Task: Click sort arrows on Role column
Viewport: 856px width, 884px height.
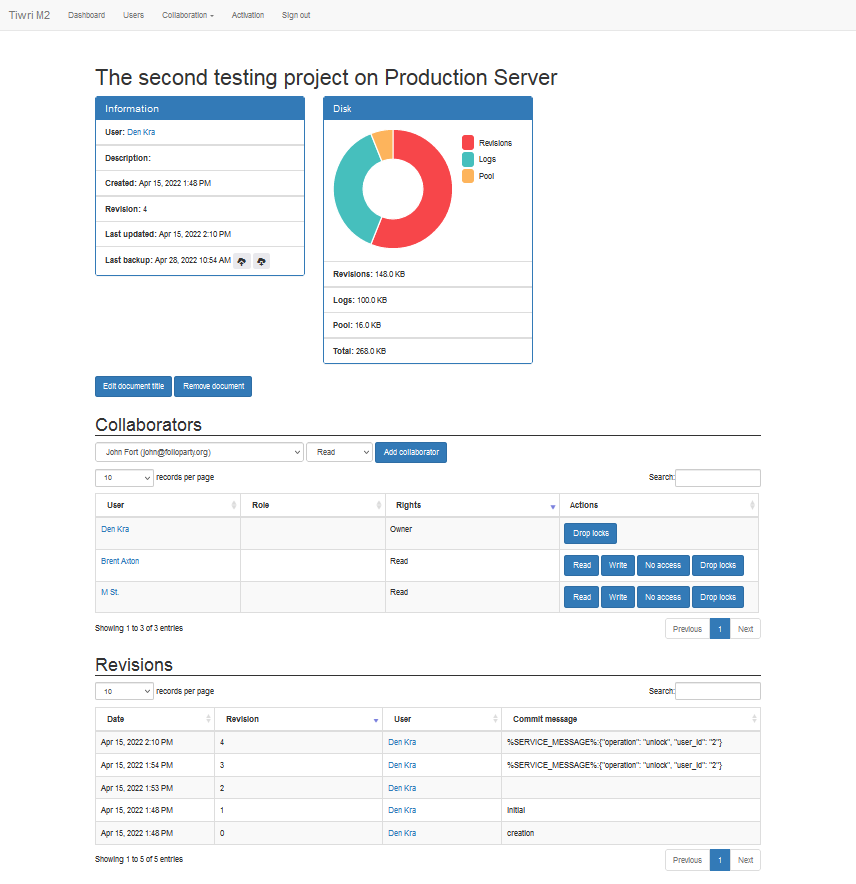Action: tap(378, 506)
